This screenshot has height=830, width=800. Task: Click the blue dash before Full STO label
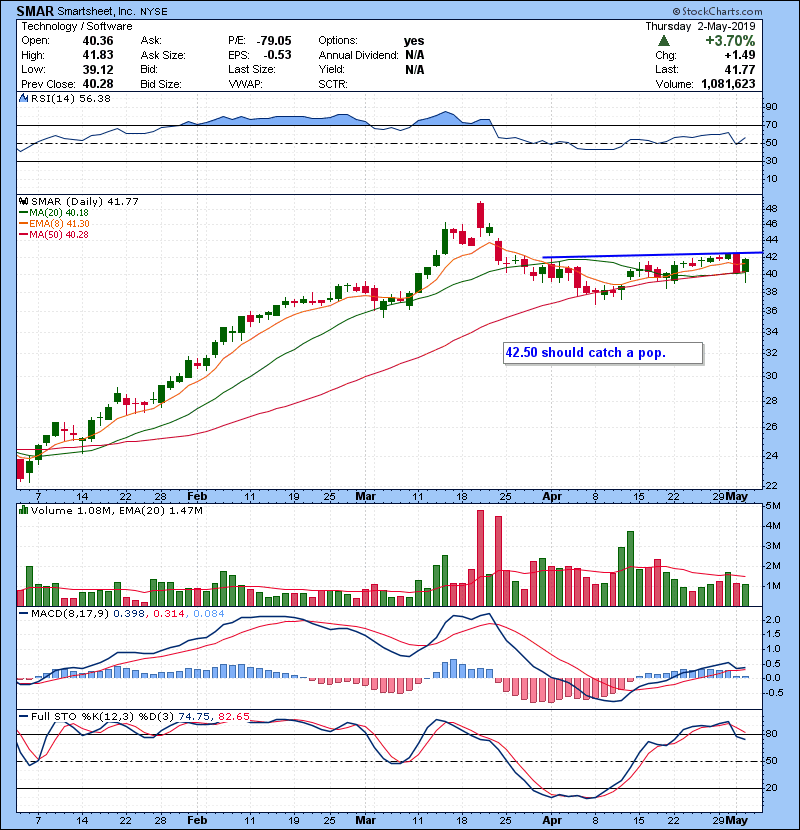(x=24, y=717)
